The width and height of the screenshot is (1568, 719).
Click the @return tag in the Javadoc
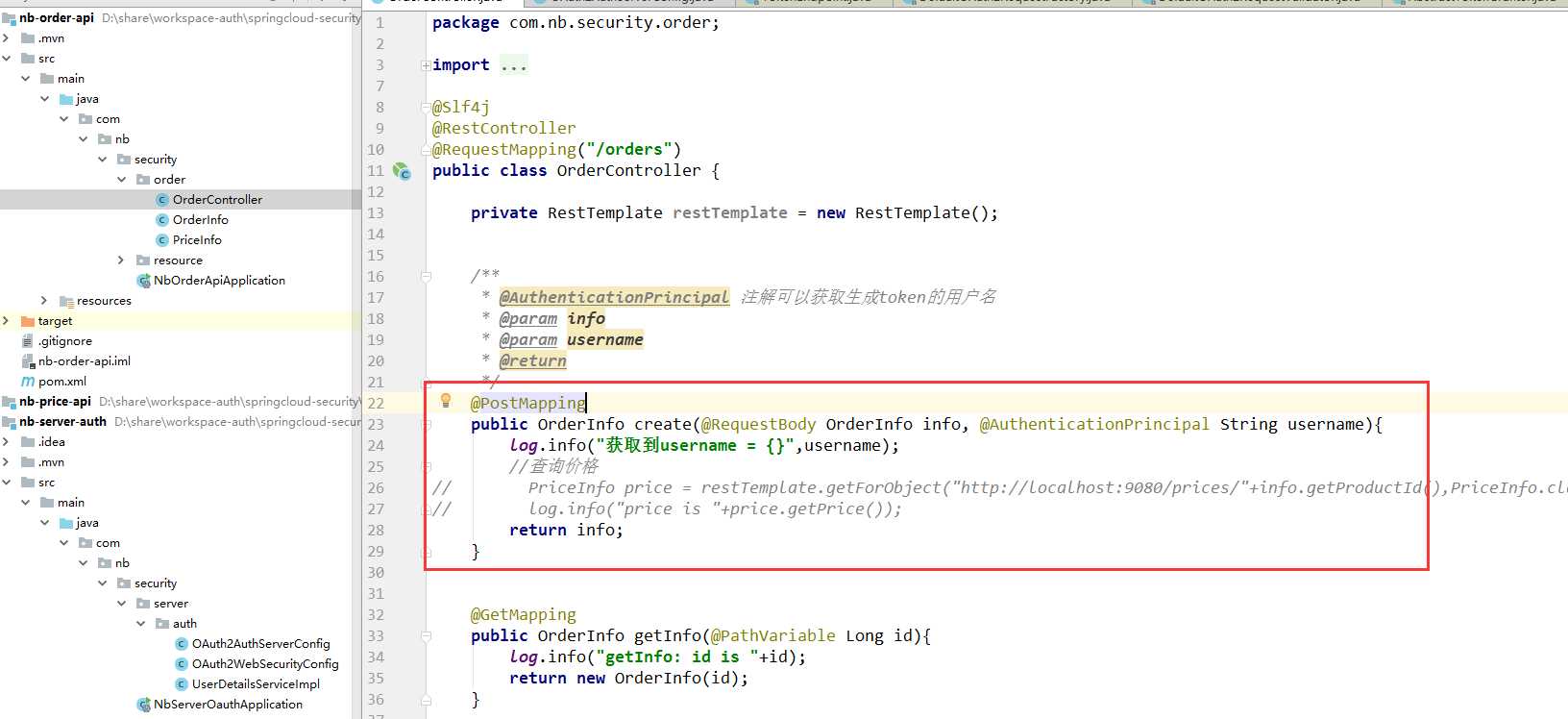tap(532, 360)
